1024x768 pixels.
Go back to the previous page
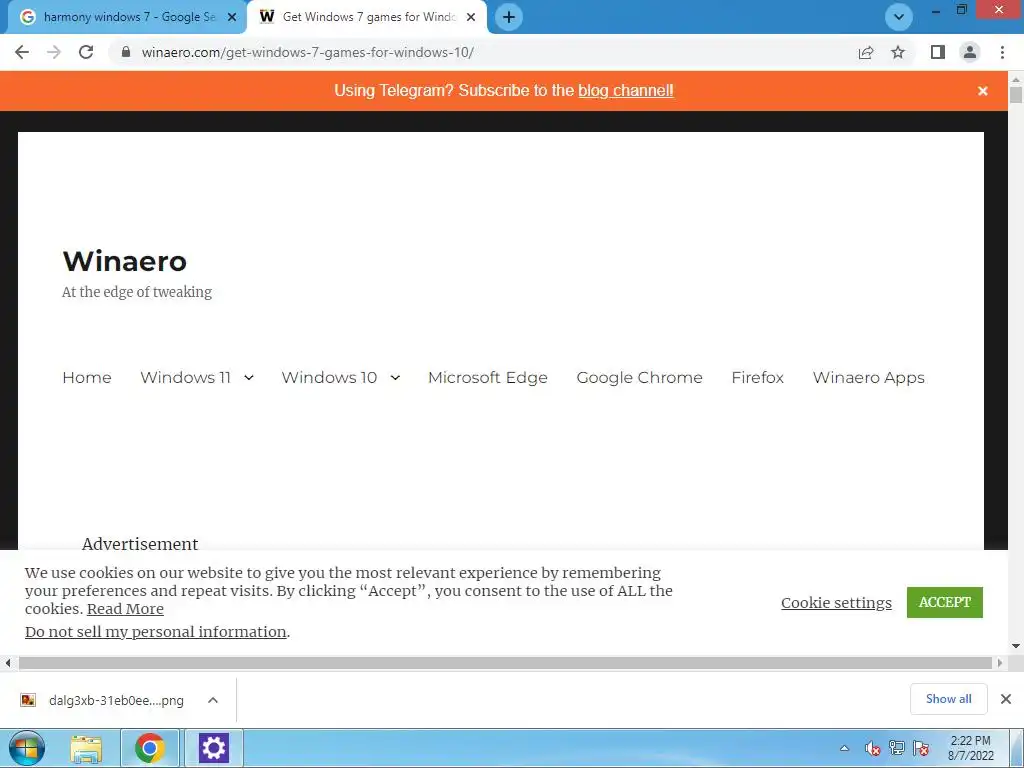point(22,52)
